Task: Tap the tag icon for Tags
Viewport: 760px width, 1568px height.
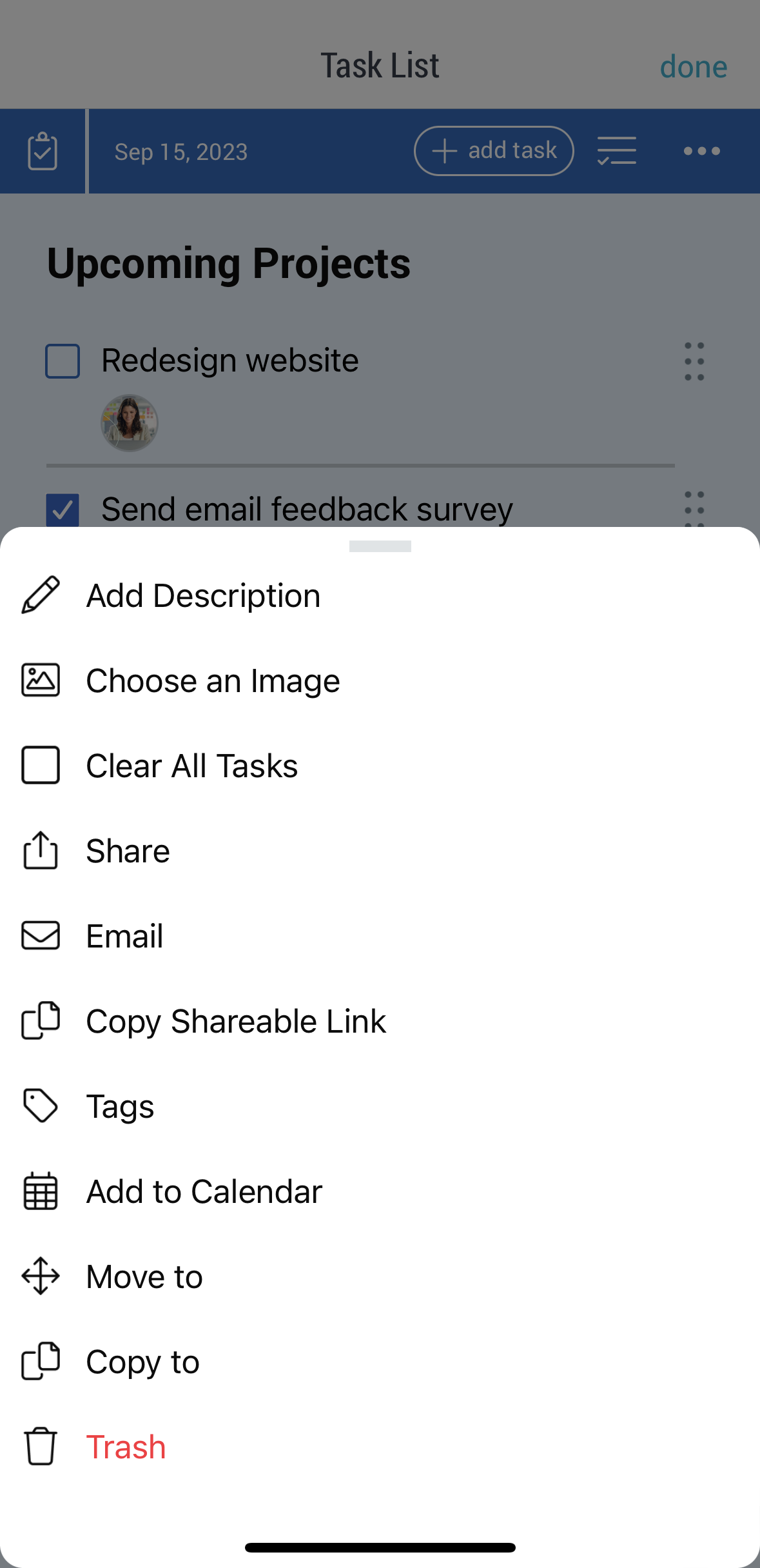Action: coord(41,1106)
